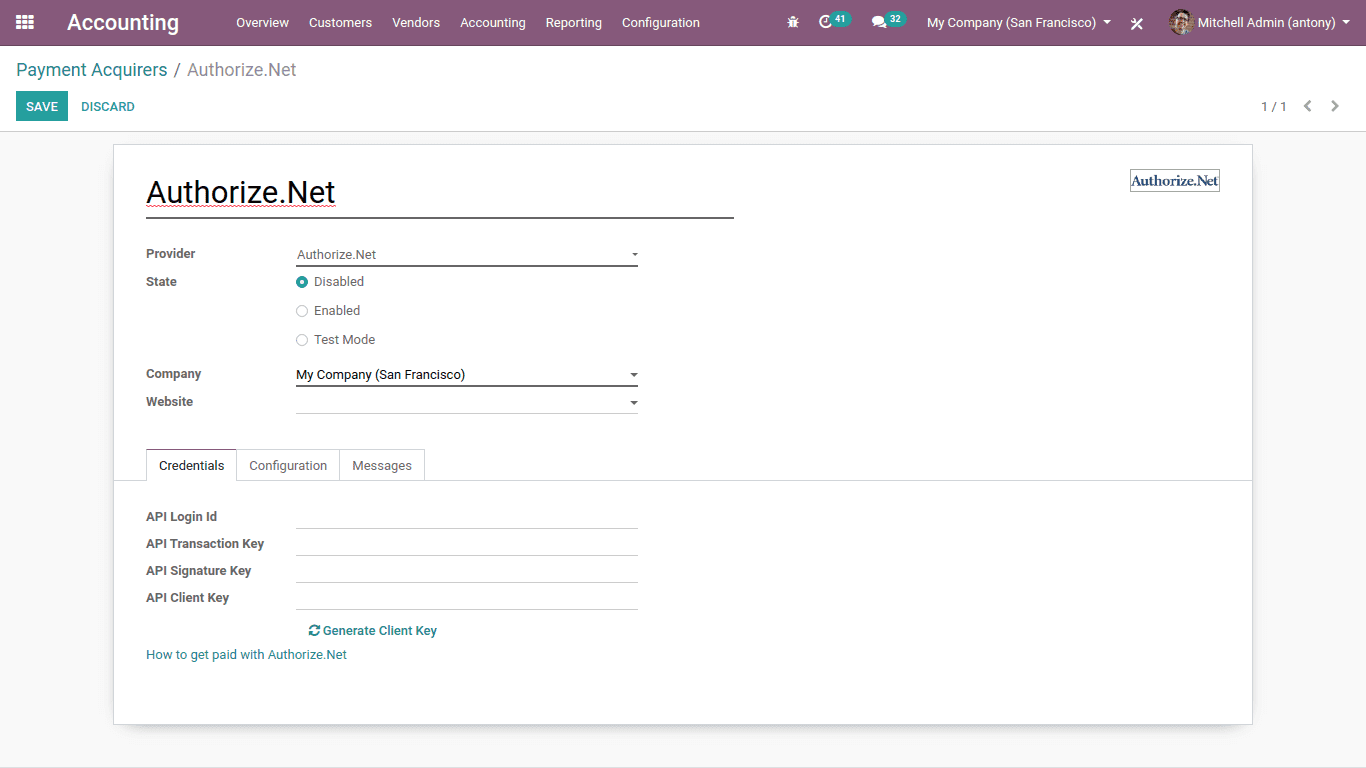Click Mitchell Admin avatar picture
1366x768 pixels.
[1181, 22]
